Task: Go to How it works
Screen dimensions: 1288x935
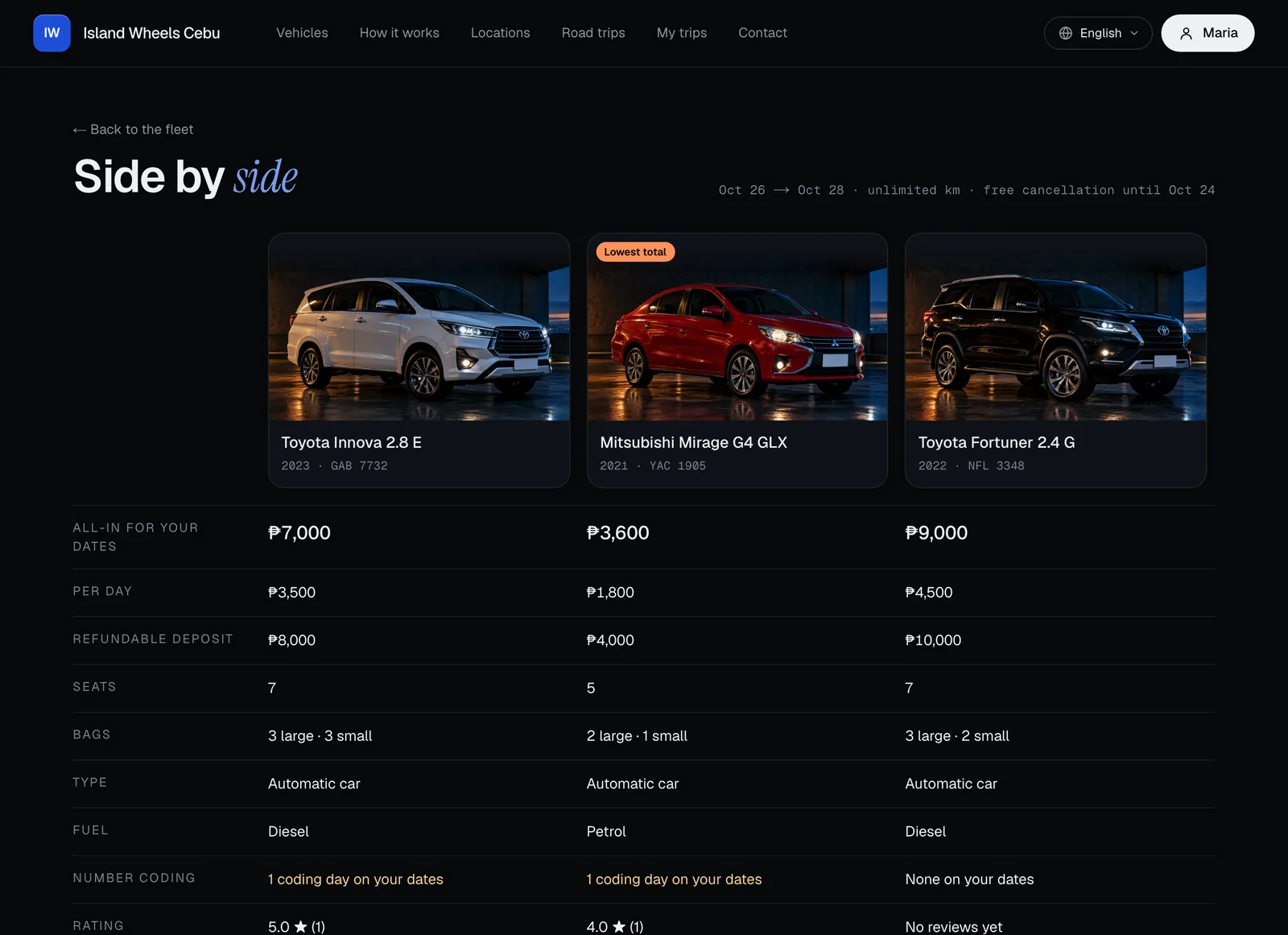Action: pos(399,33)
